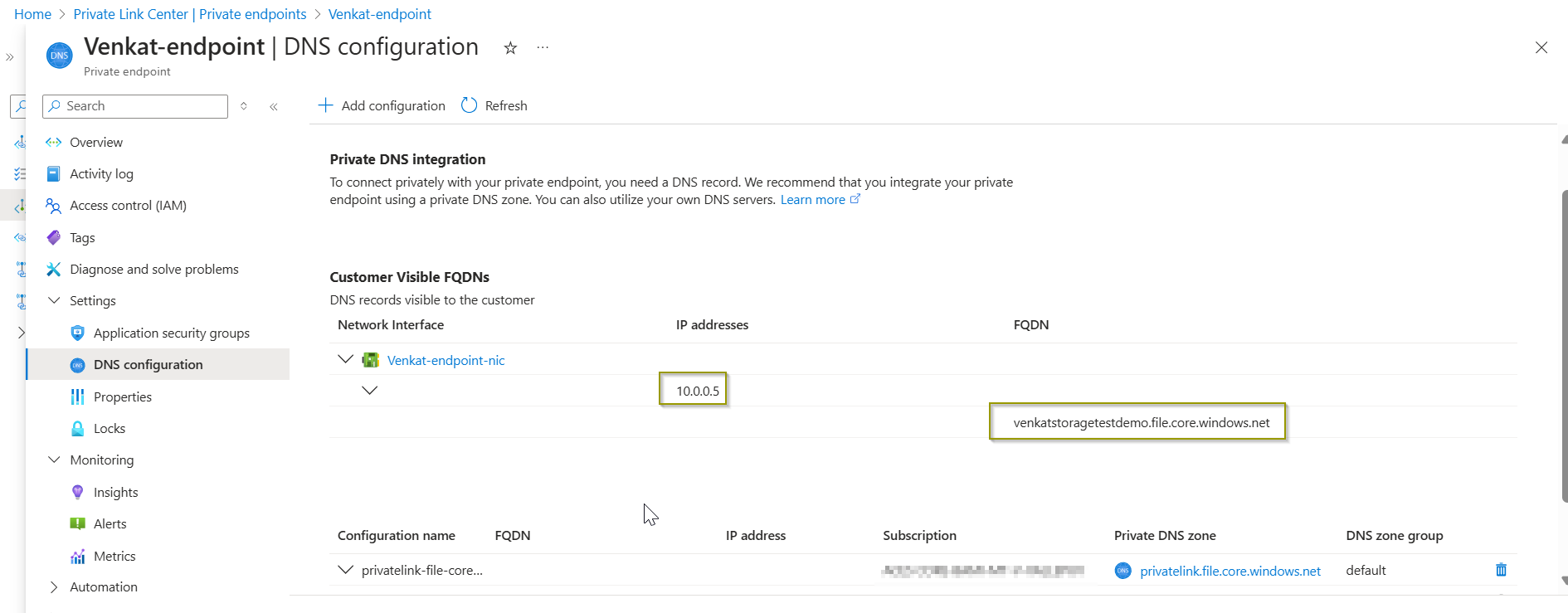Screen dimensions: 1568x613
Task: Click the Locks padlock icon
Action: click(78, 428)
